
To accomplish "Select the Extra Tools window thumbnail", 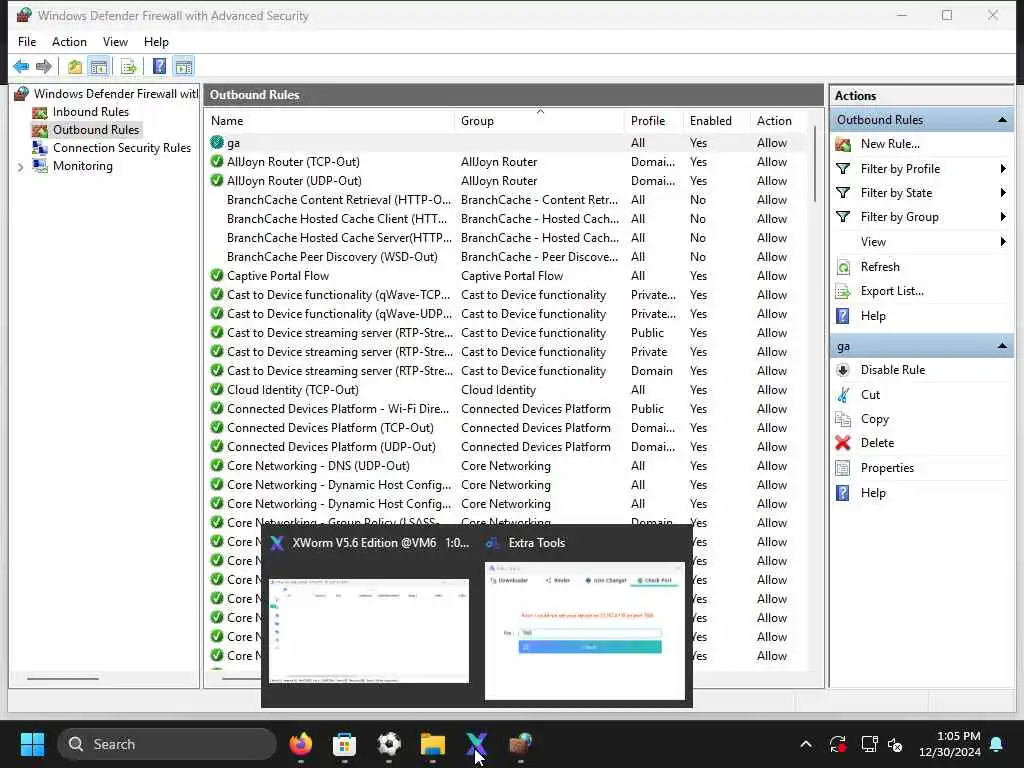I will pos(585,630).
